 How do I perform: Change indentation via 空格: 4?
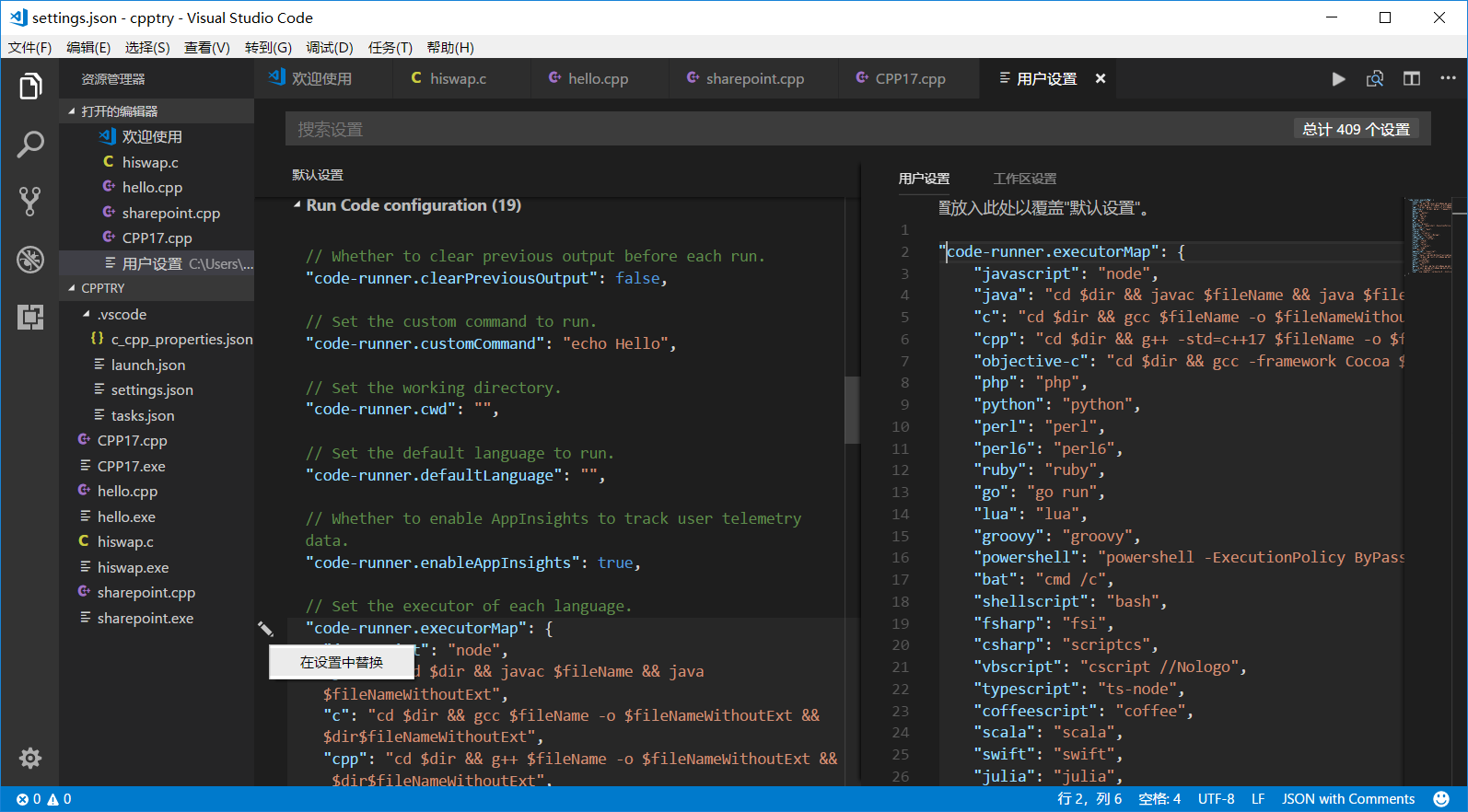point(1159,799)
